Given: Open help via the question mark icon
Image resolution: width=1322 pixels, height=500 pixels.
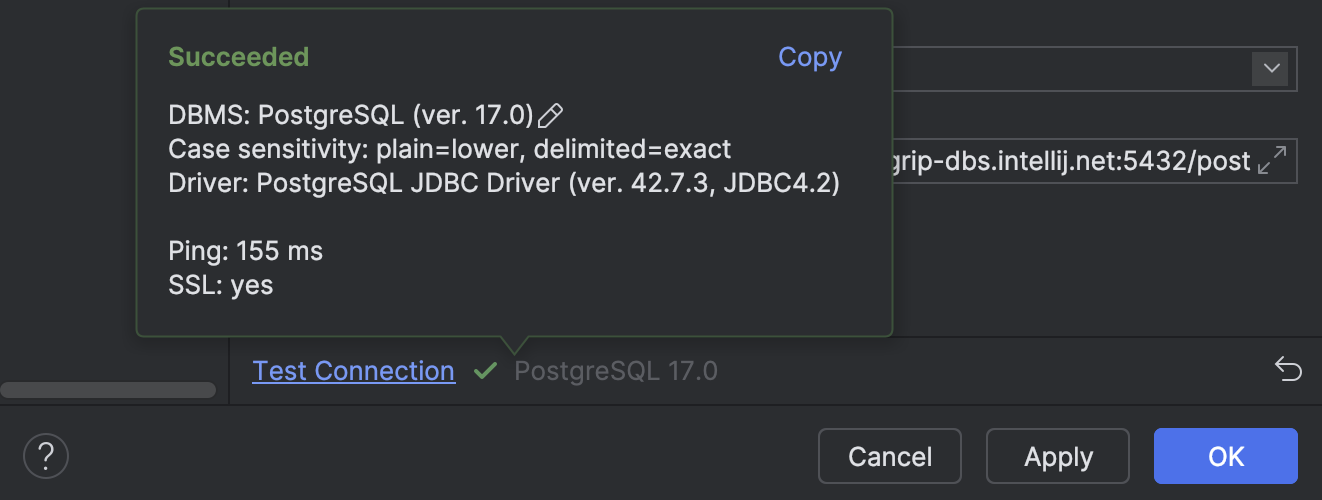Looking at the screenshot, I should (x=45, y=457).
